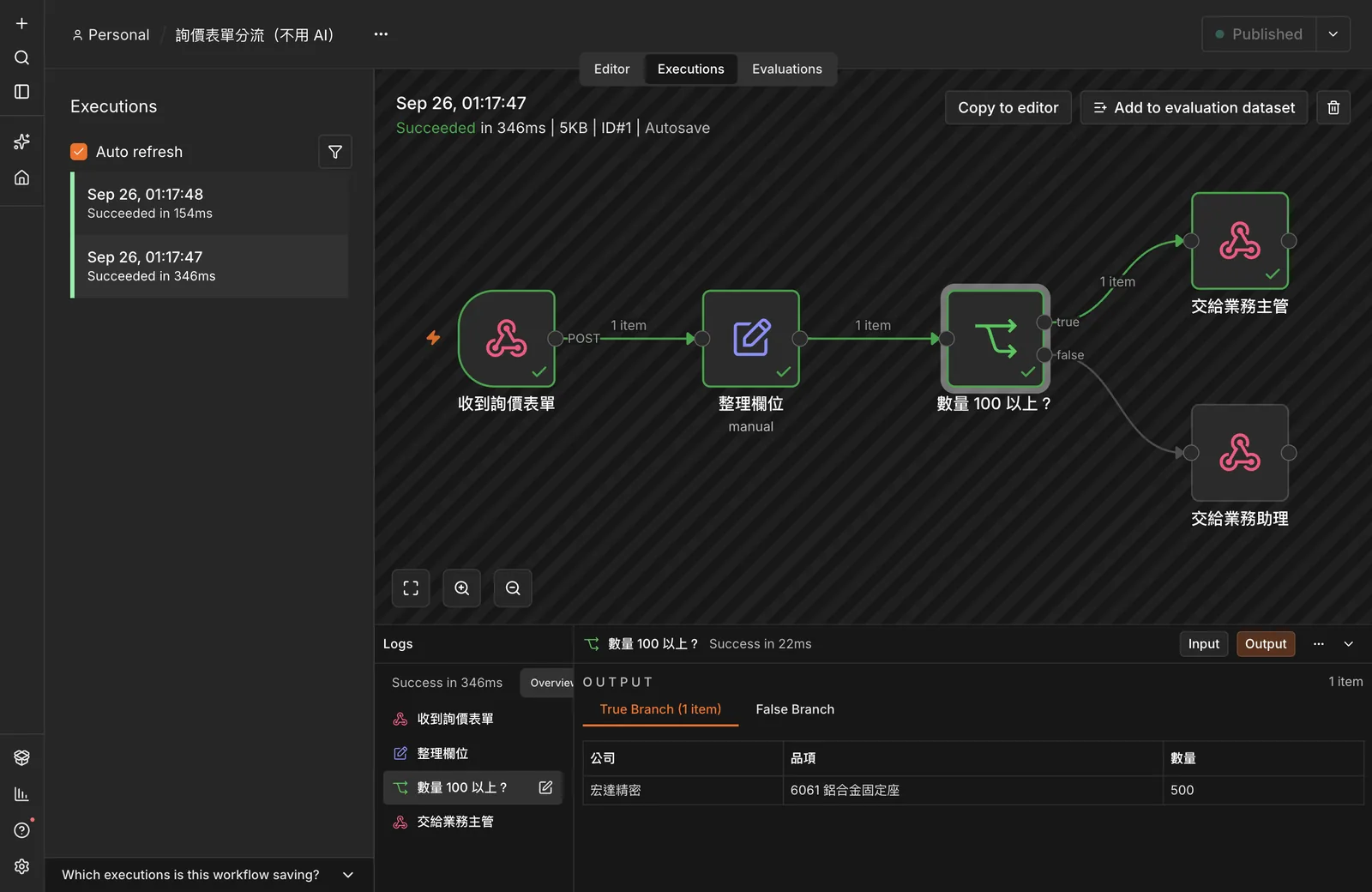Screen dimensions: 1372x892
Task: Click the plus icon in the sidebar
Action: (21, 23)
